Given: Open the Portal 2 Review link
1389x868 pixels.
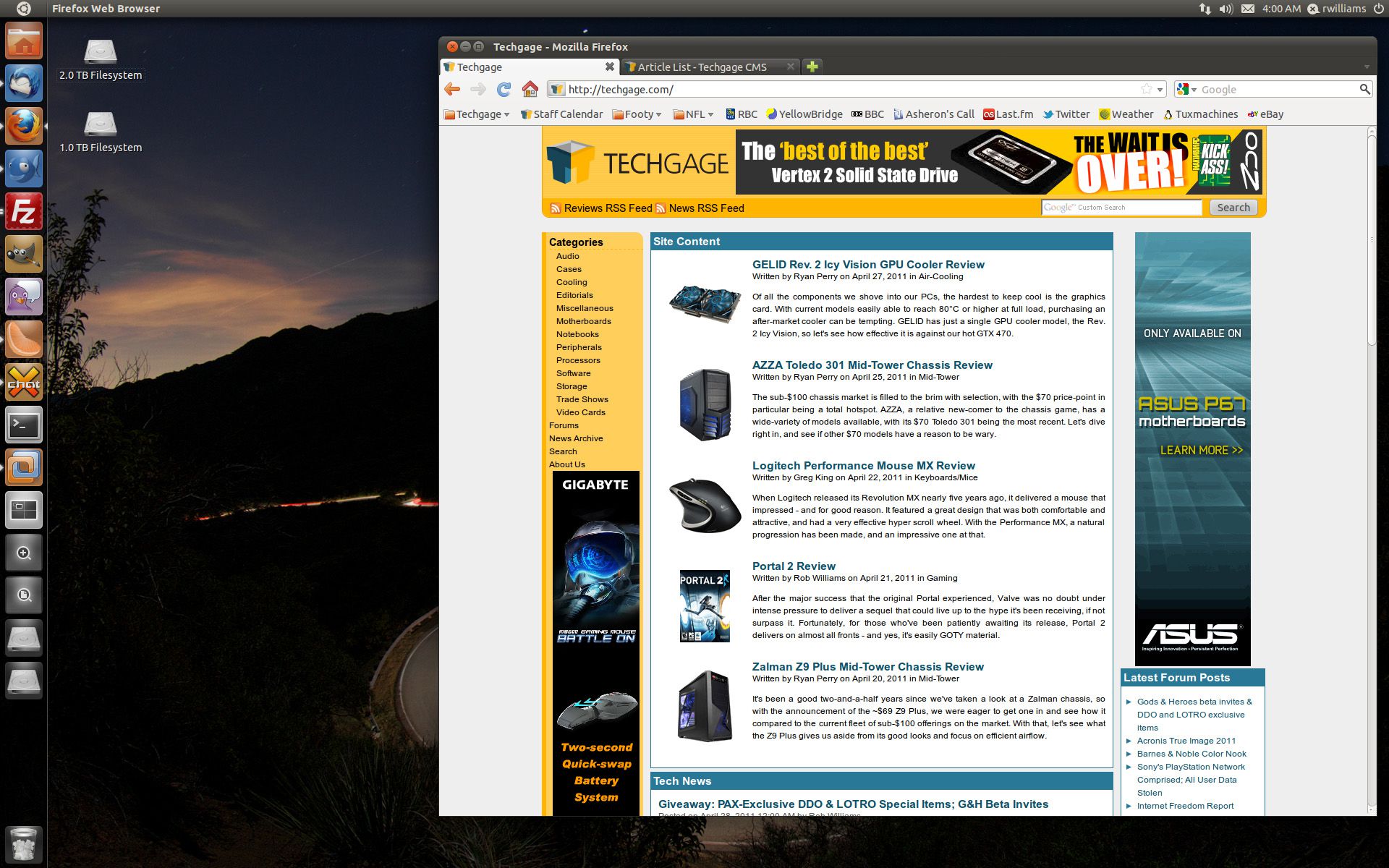Looking at the screenshot, I should pos(794,566).
